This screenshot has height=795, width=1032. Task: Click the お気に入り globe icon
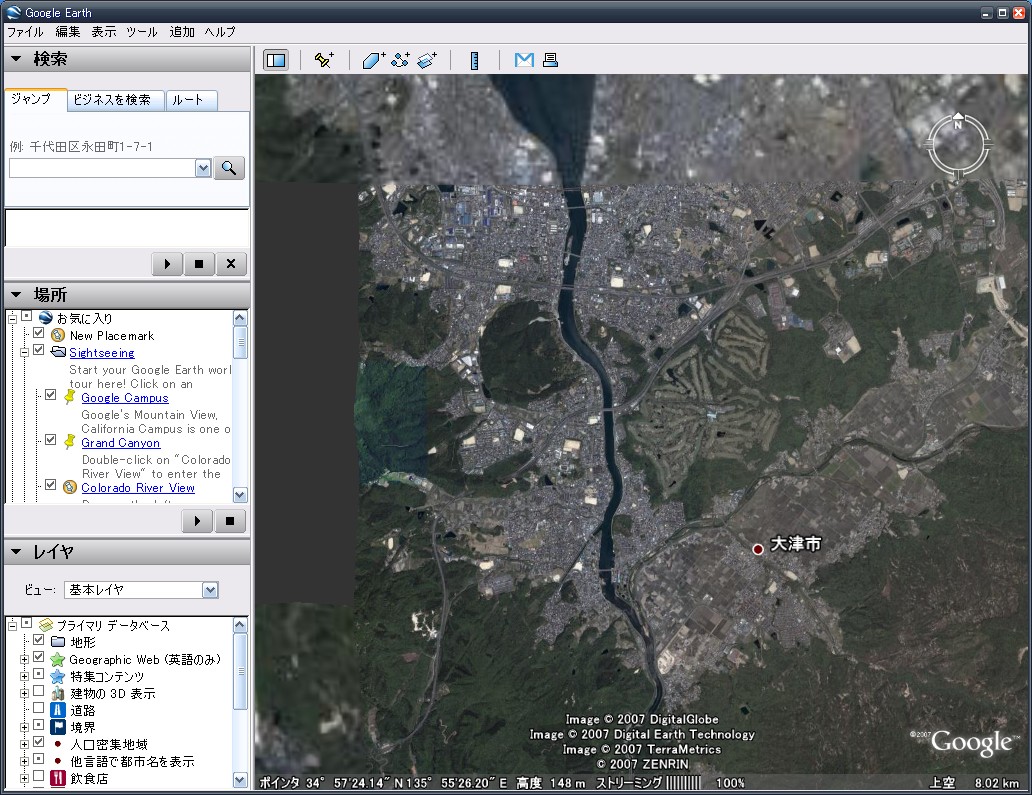coord(46,318)
